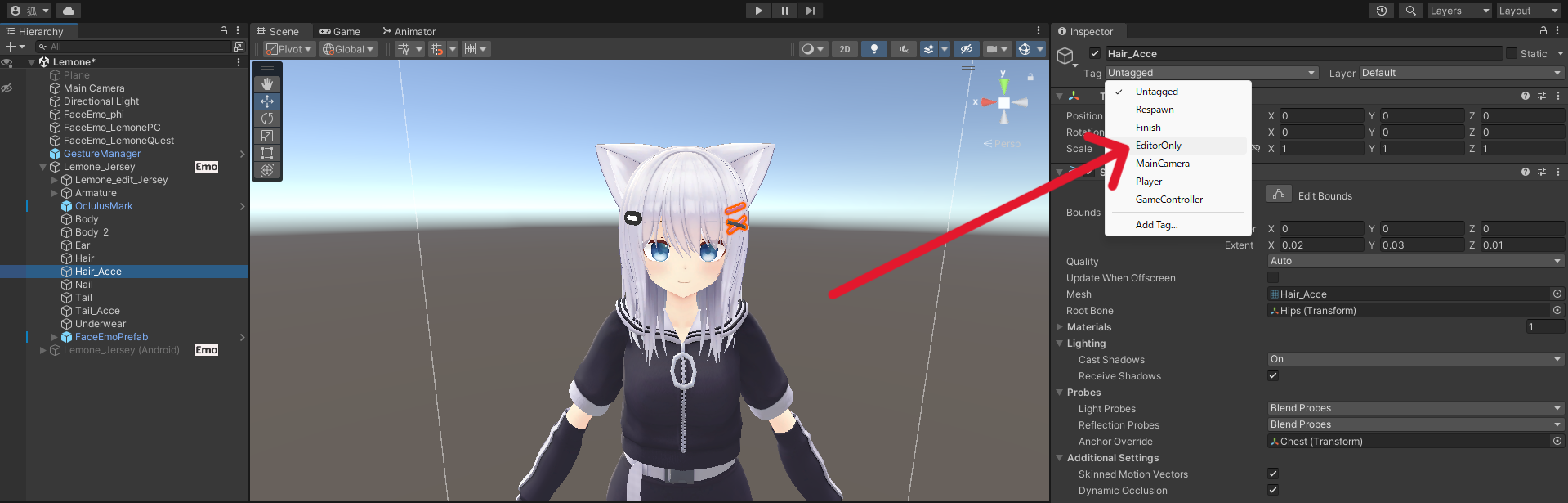Screen dimensions: 1568x503
Task: Select the Rect transform tool
Action: click(x=267, y=153)
